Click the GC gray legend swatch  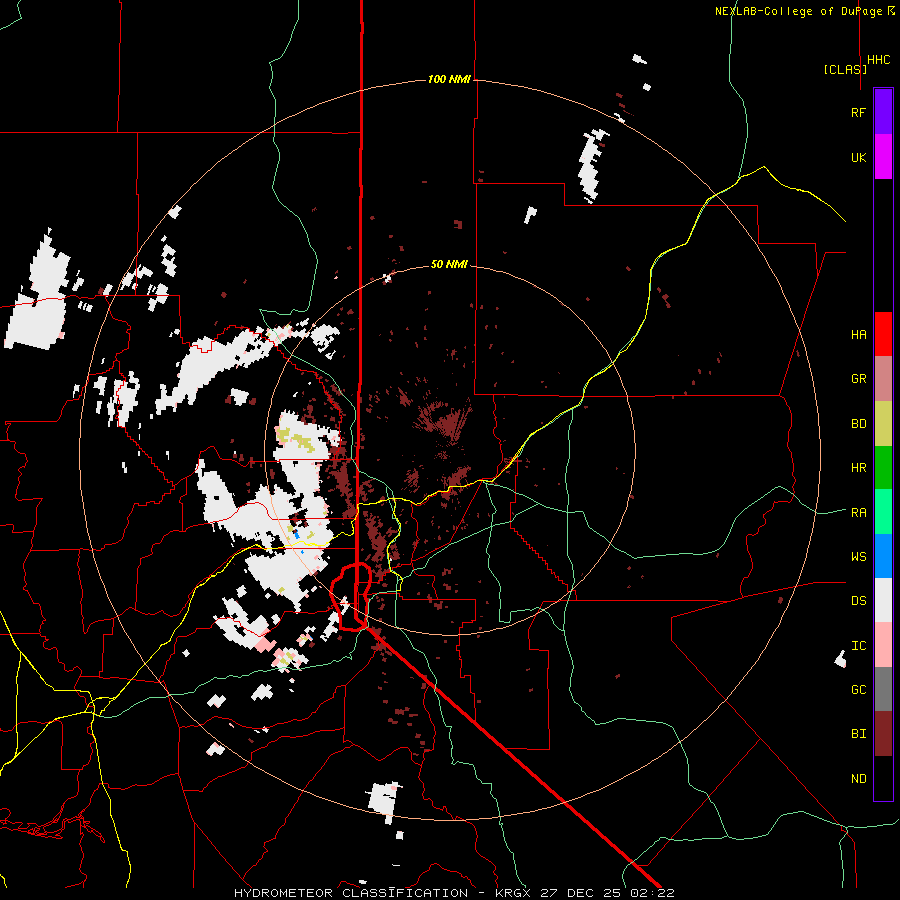pos(883,689)
